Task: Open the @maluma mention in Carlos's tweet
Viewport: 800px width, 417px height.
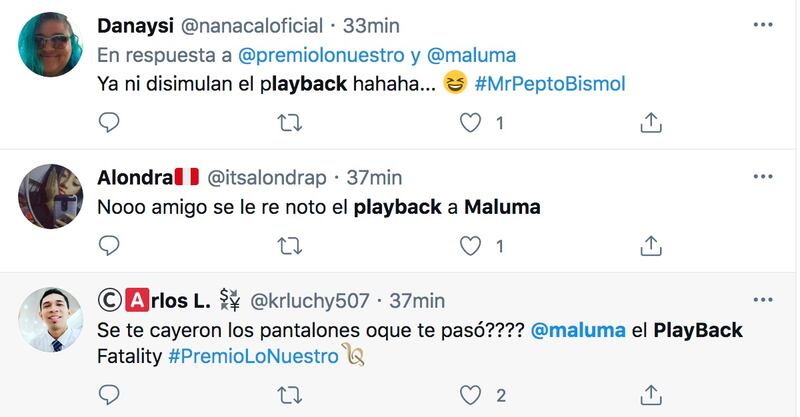Action: coord(578,330)
